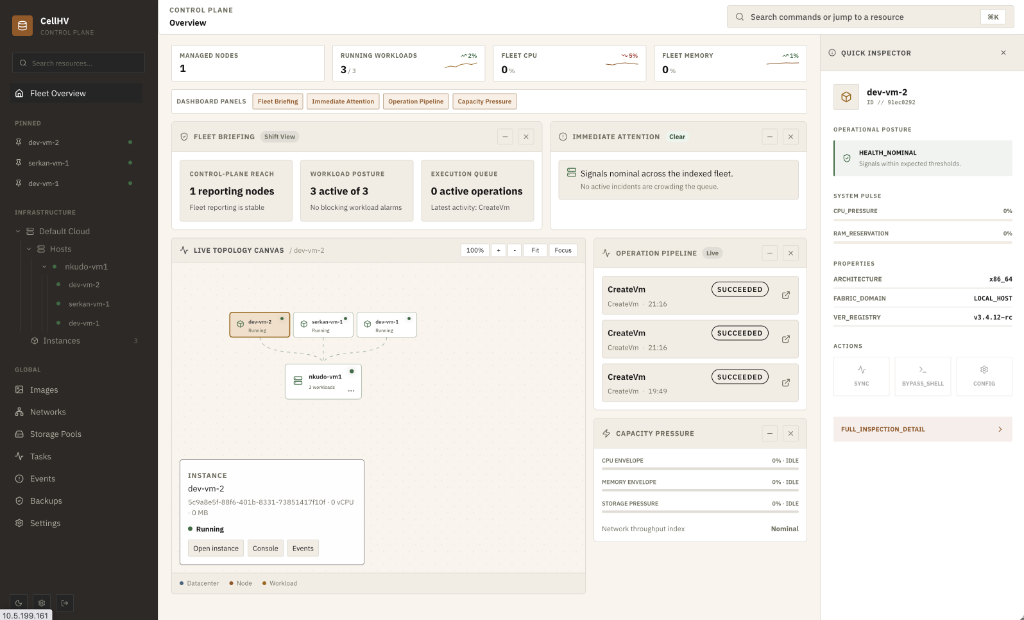Collapse the Default Cloud tree node
This screenshot has width=1024, height=620.
point(18,231)
